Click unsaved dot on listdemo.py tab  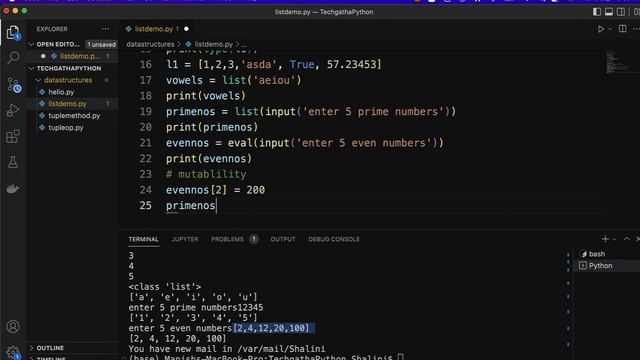[x=187, y=29]
